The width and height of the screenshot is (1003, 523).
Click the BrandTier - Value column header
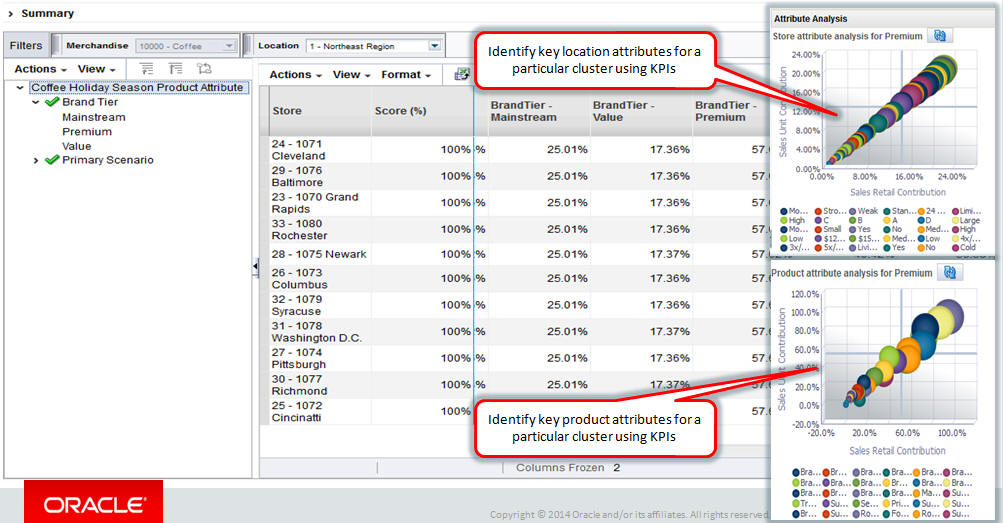tap(642, 111)
